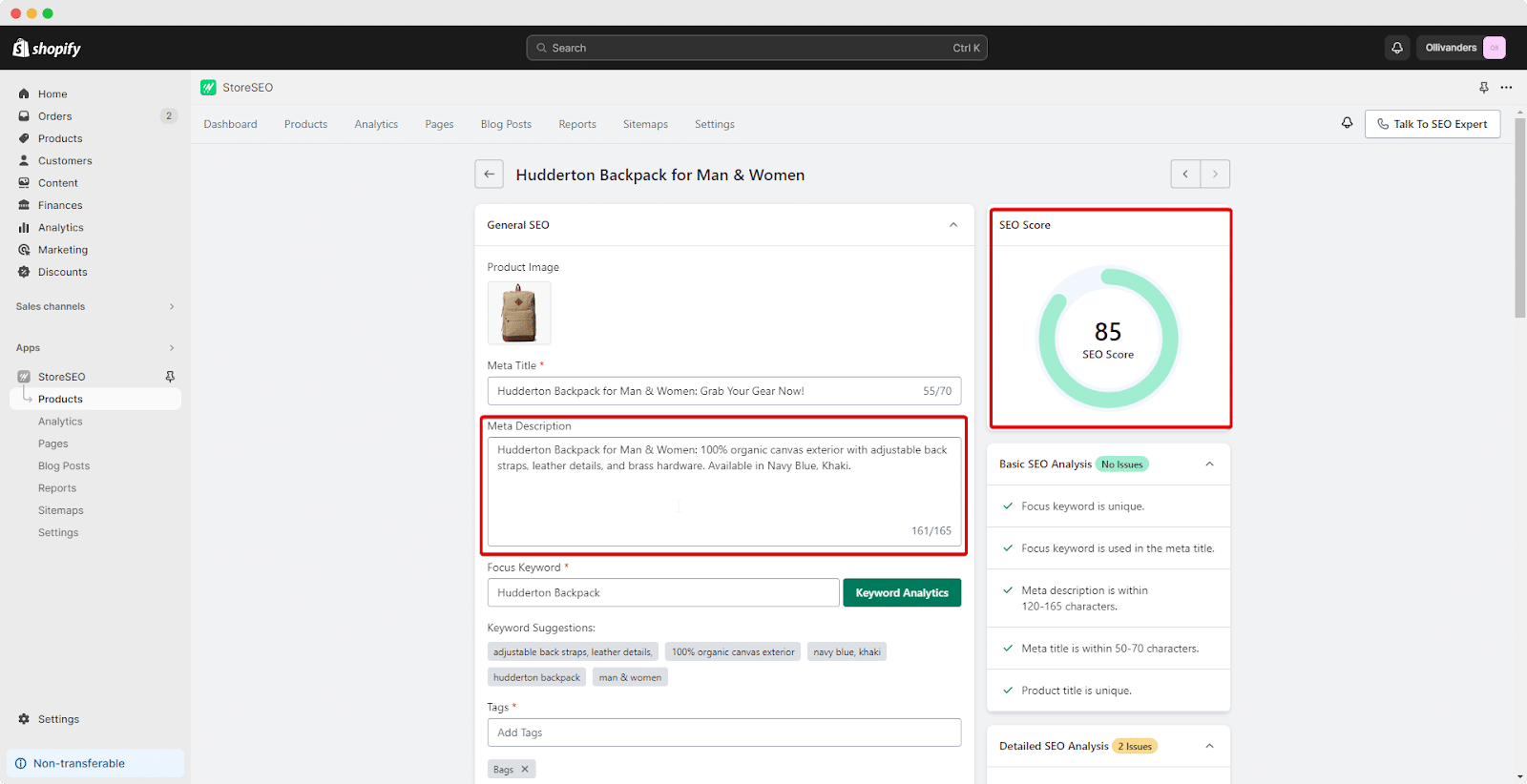
Task: Remove the Bags tag with X
Action: (525, 769)
